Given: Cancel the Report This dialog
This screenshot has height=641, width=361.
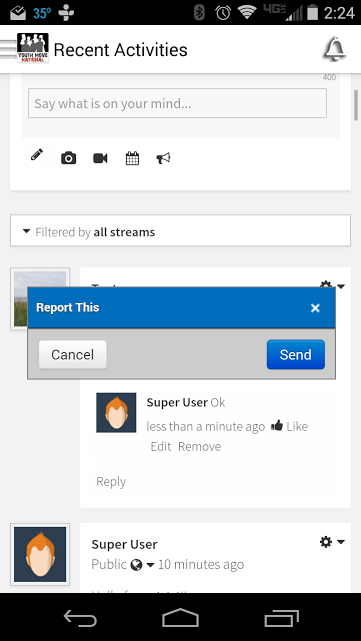Looking at the screenshot, I should pyautogui.click(x=72, y=354).
